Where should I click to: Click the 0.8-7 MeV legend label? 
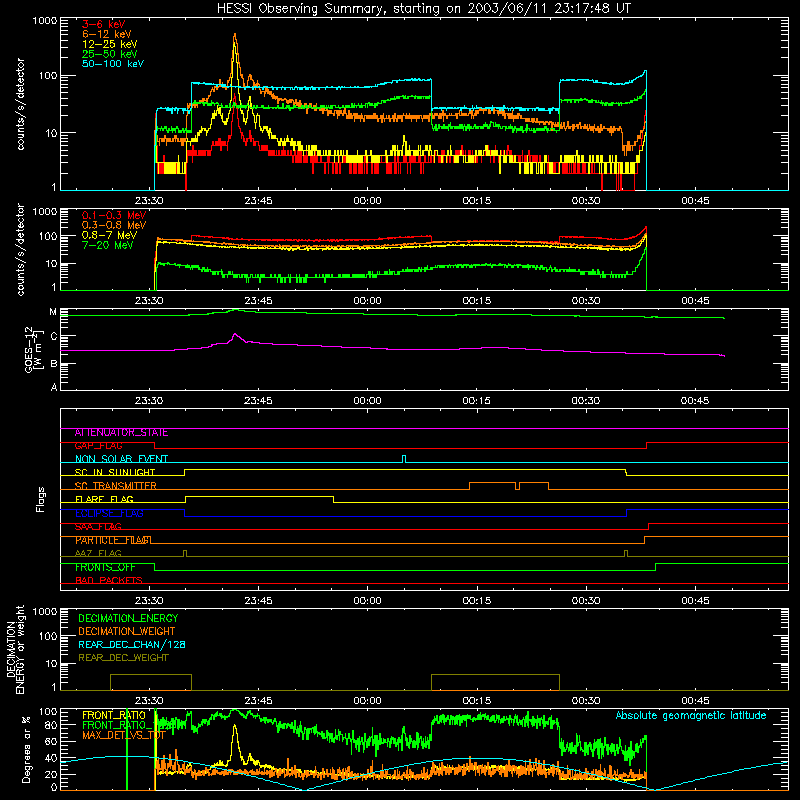[109, 235]
